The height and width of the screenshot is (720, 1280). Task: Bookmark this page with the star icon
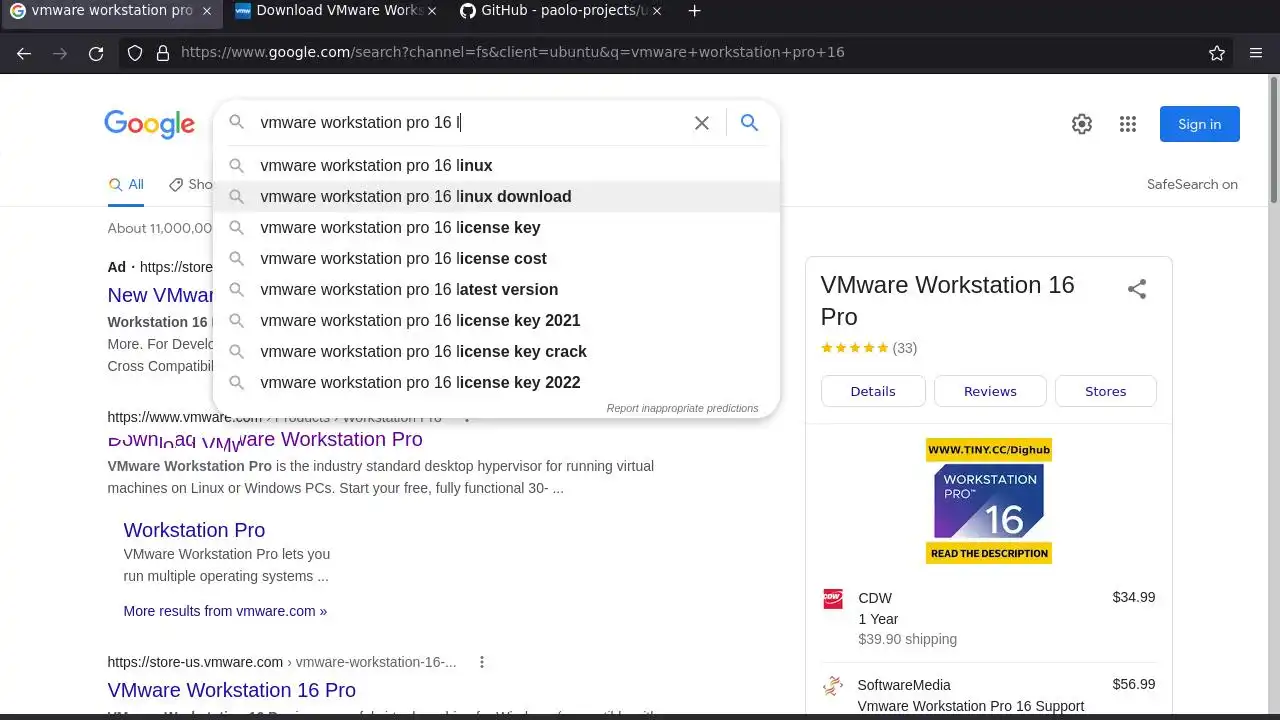pyautogui.click(x=1217, y=53)
